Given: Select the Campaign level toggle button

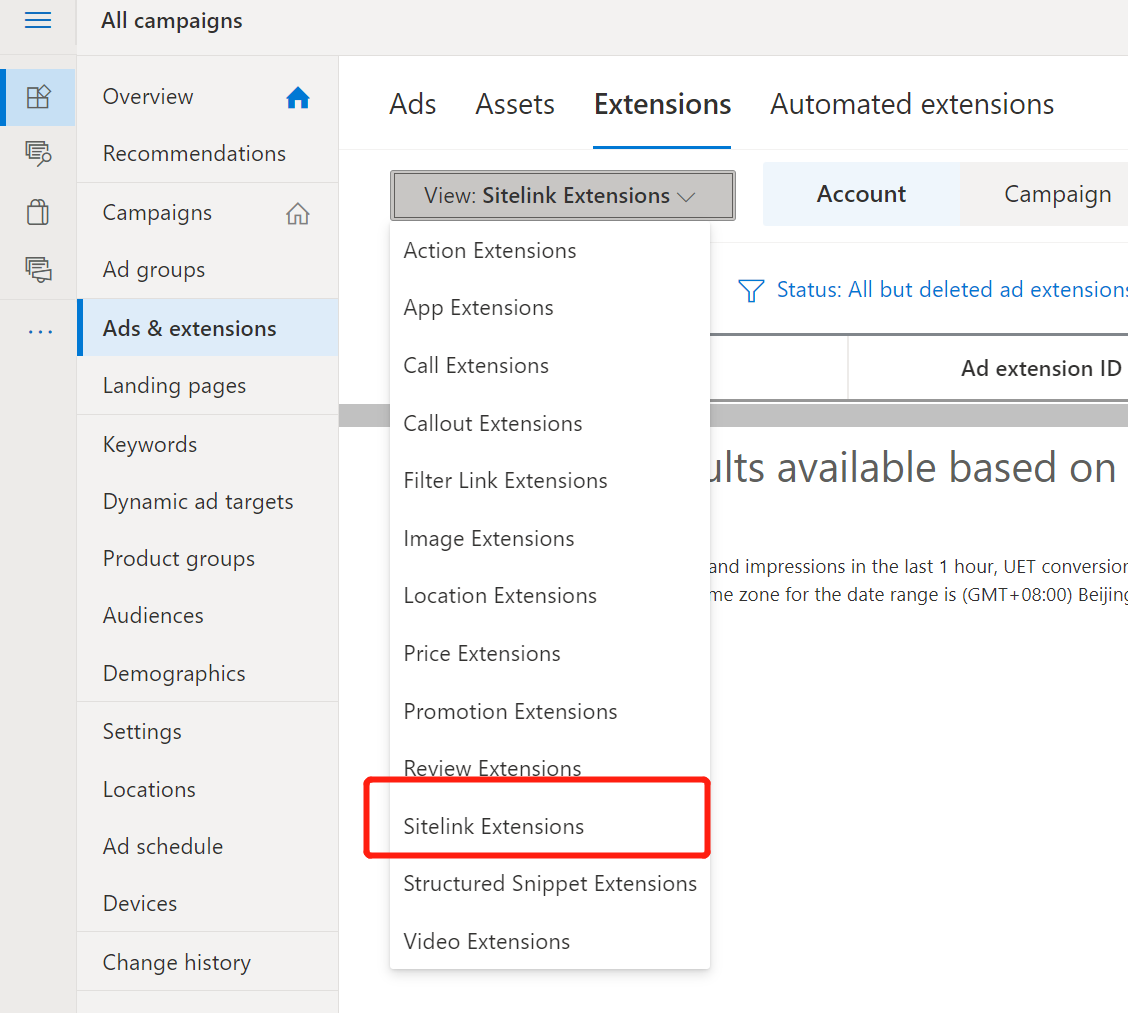Looking at the screenshot, I should coord(1057,194).
